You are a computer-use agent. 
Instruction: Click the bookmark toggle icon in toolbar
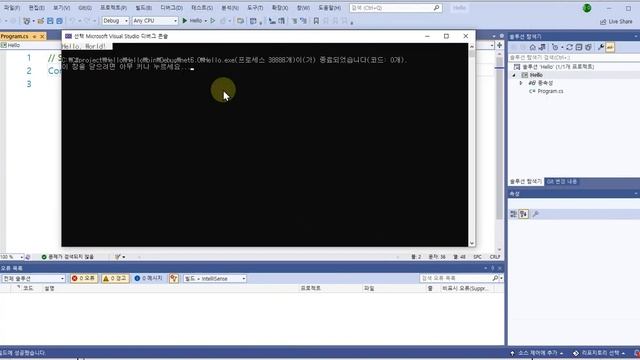(x=316, y=20)
